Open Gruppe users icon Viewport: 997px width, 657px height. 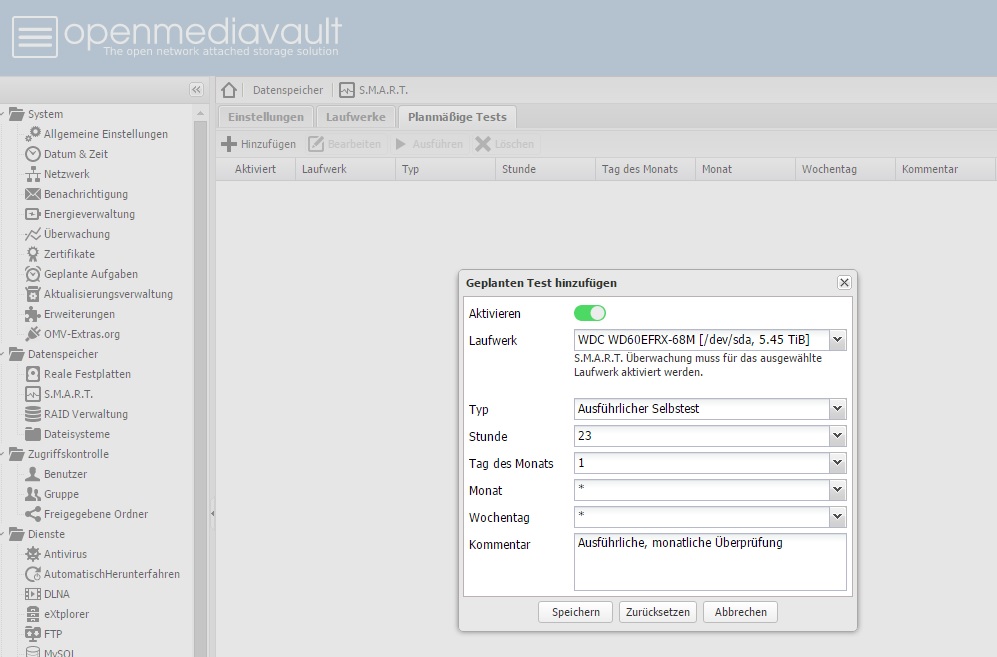point(33,494)
